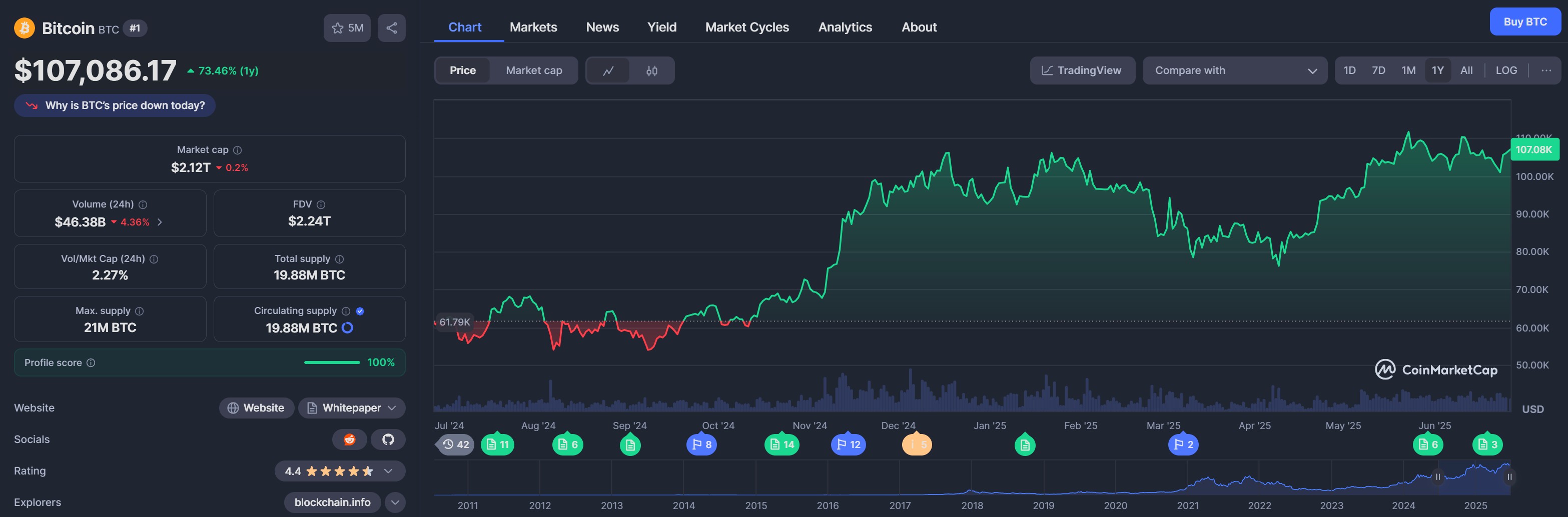
Task: Click the 73.46% (1y) change label
Action: point(223,71)
